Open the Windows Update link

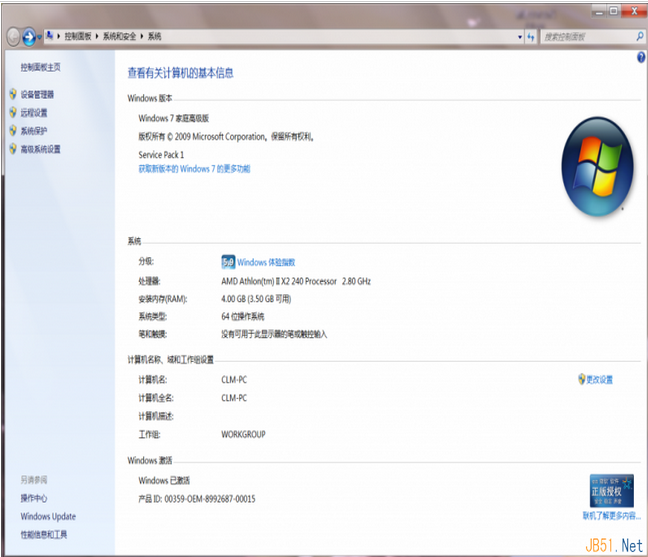[x=48, y=517]
